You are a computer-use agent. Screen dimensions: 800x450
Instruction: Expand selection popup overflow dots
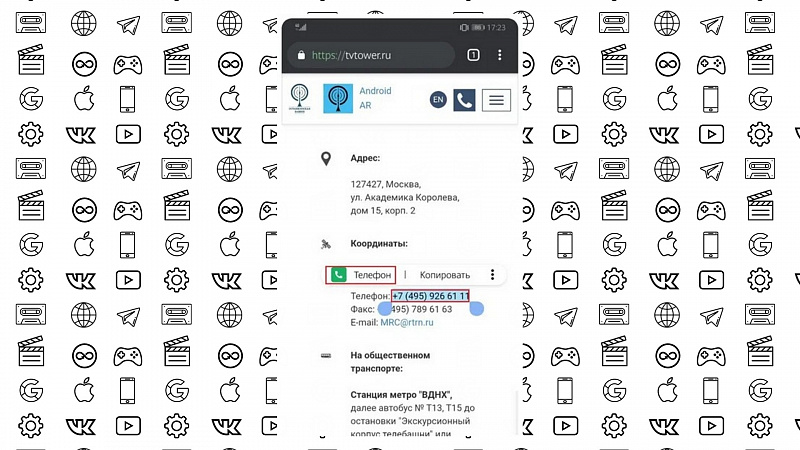pos(492,275)
